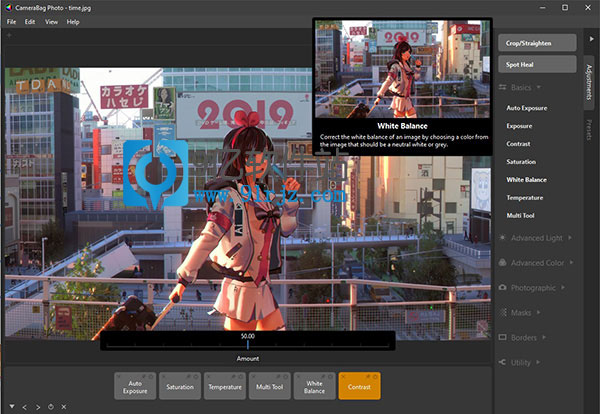Click the X icon in bottom-left bar
The image size is (600, 414).
[64, 406]
